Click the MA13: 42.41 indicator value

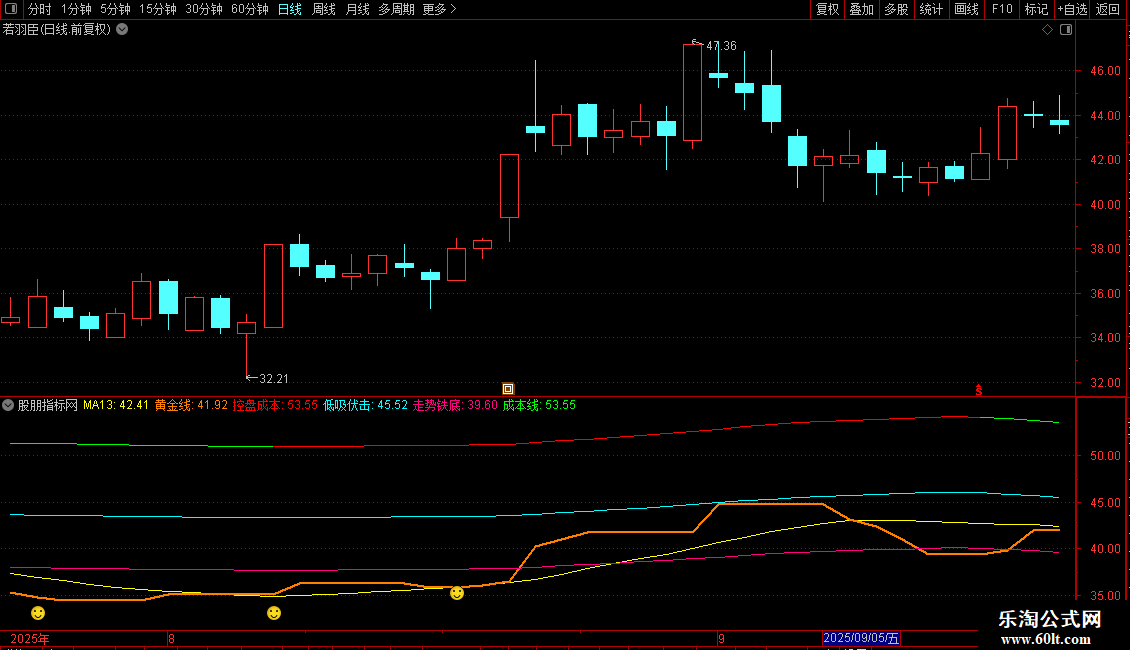[115, 405]
